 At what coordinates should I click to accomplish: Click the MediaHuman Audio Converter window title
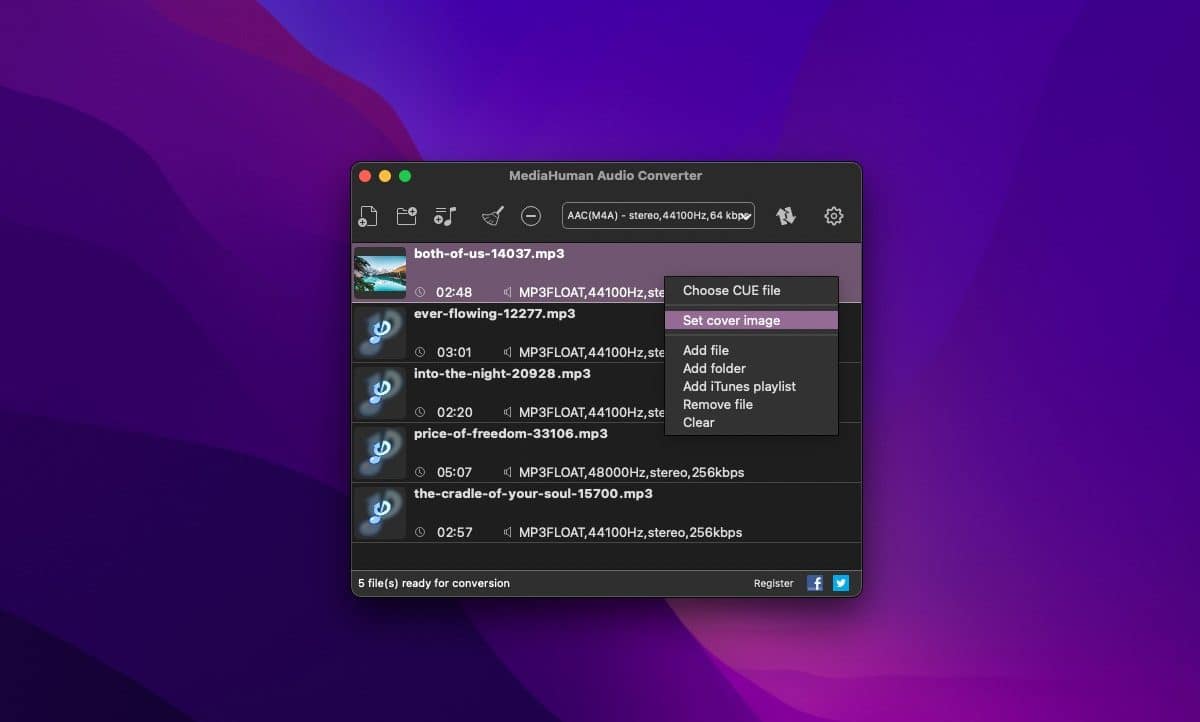point(605,175)
